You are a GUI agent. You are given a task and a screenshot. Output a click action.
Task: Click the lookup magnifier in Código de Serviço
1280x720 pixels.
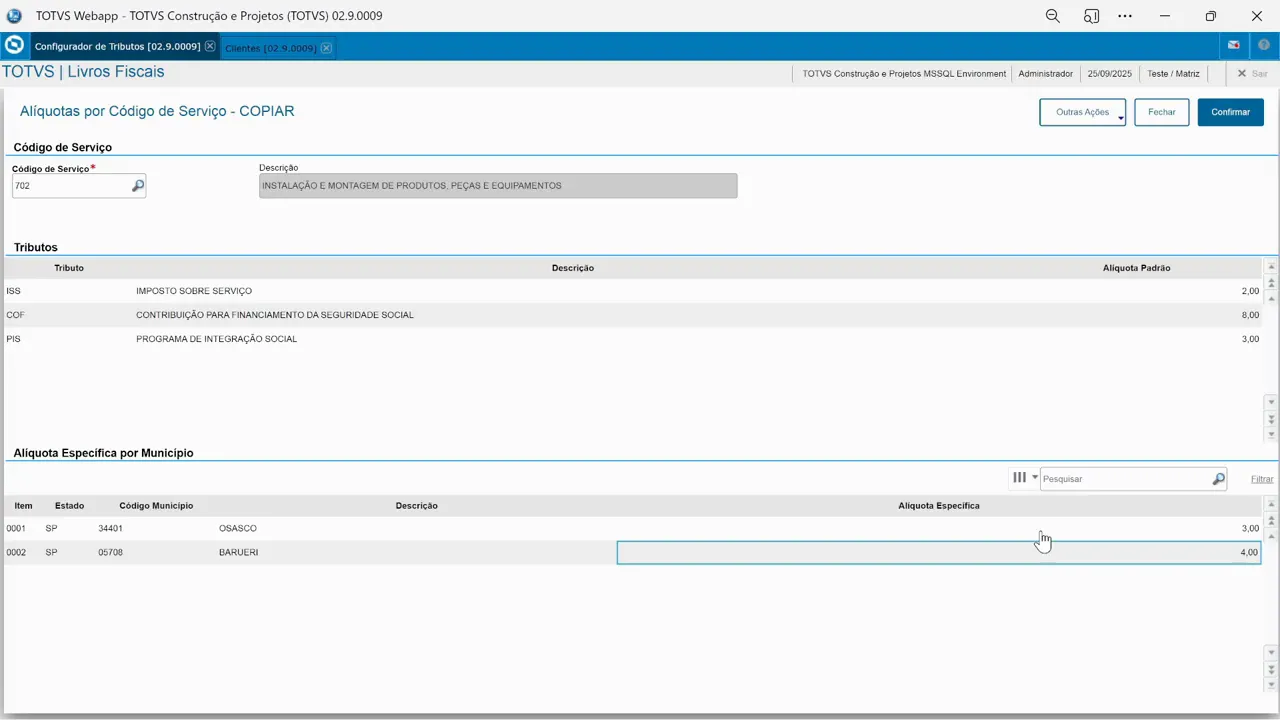coord(138,186)
